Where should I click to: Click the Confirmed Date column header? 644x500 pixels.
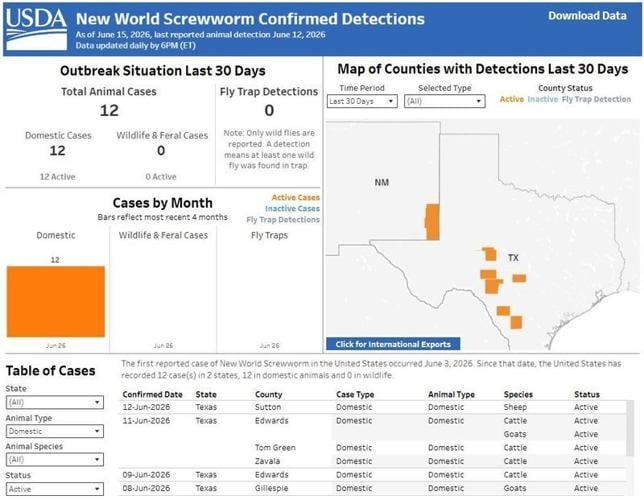click(x=152, y=394)
